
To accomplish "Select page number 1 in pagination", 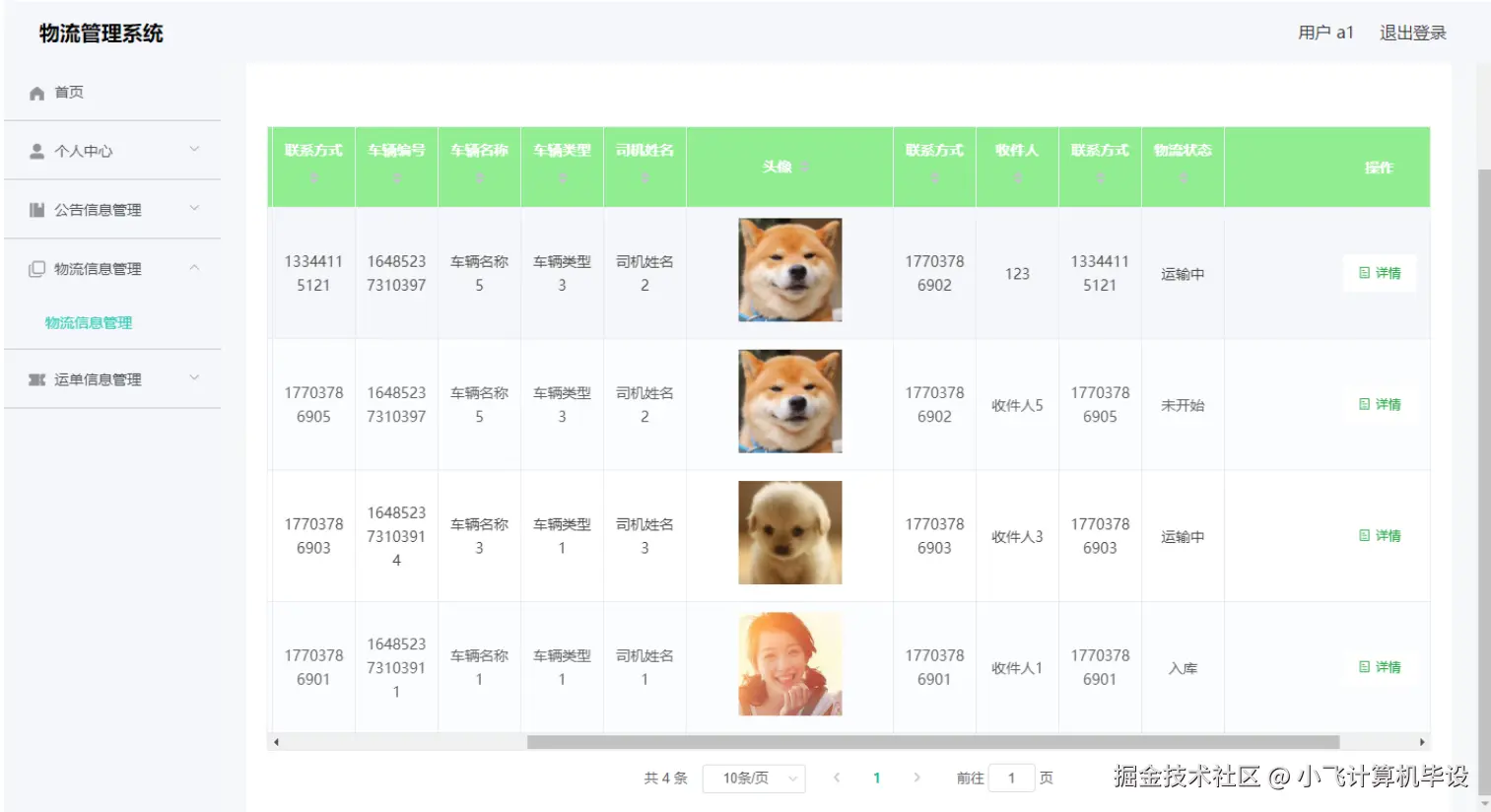I will pos(876,778).
